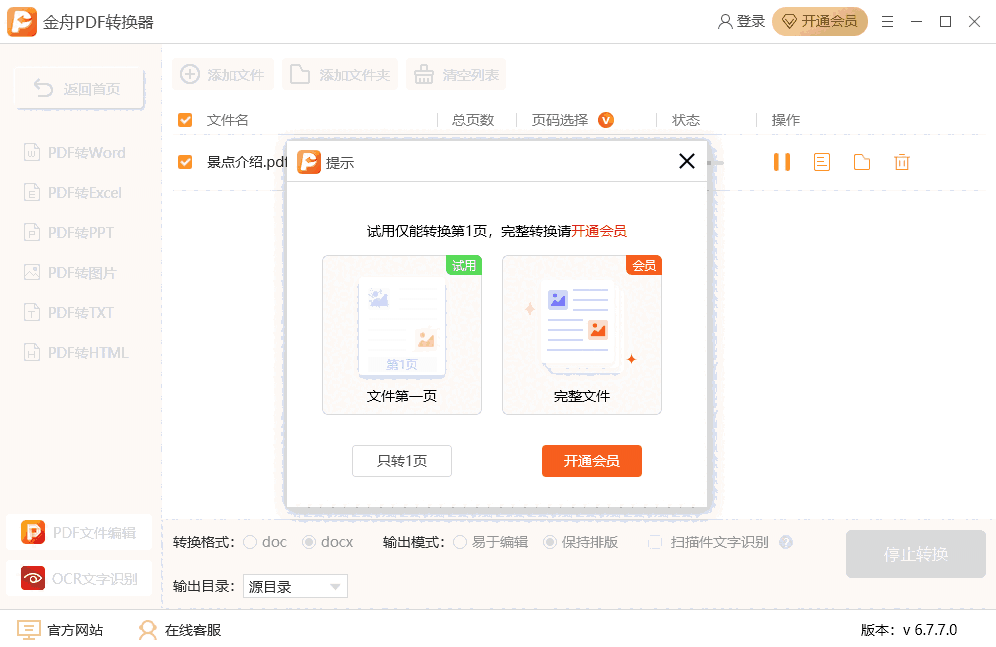The image size is (996, 647).
Task: Select 保持排版 output mode
Action: [x=550, y=542]
